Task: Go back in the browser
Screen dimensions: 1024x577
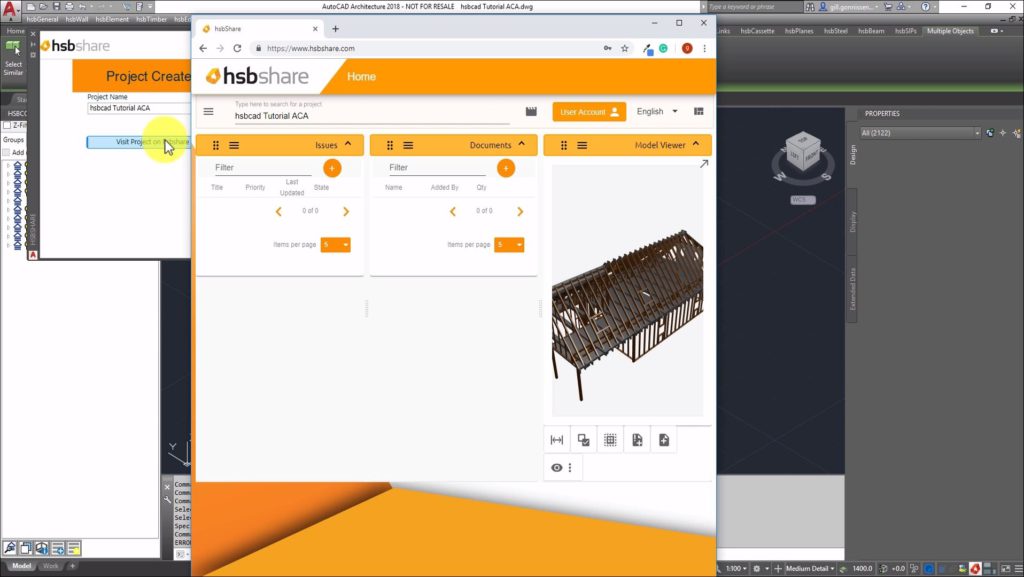Action: 203,48
